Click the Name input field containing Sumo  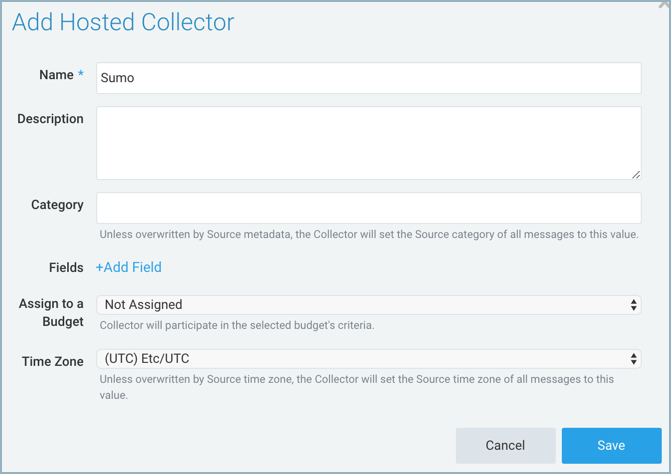coord(368,78)
